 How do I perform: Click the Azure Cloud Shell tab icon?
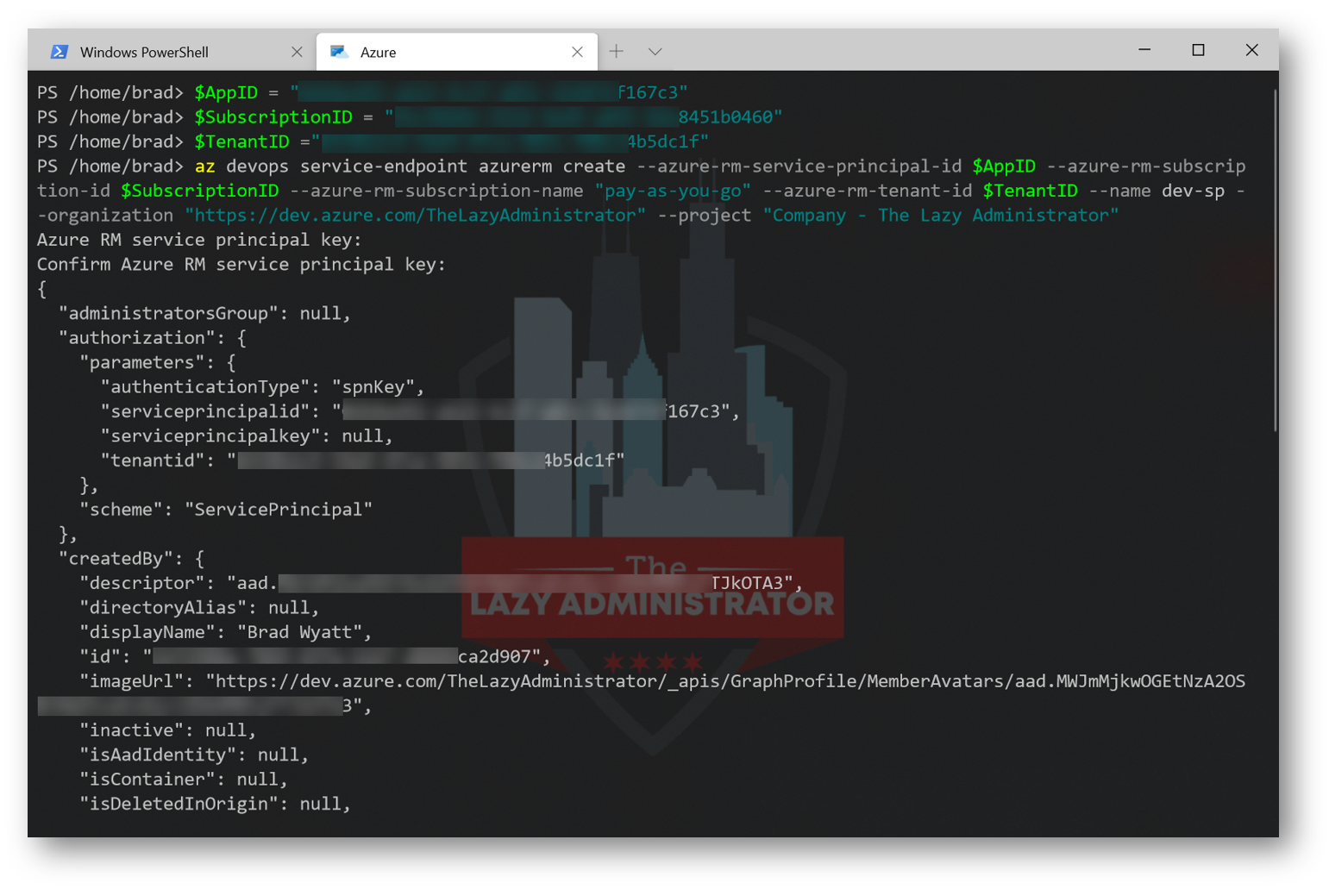click(x=339, y=52)
